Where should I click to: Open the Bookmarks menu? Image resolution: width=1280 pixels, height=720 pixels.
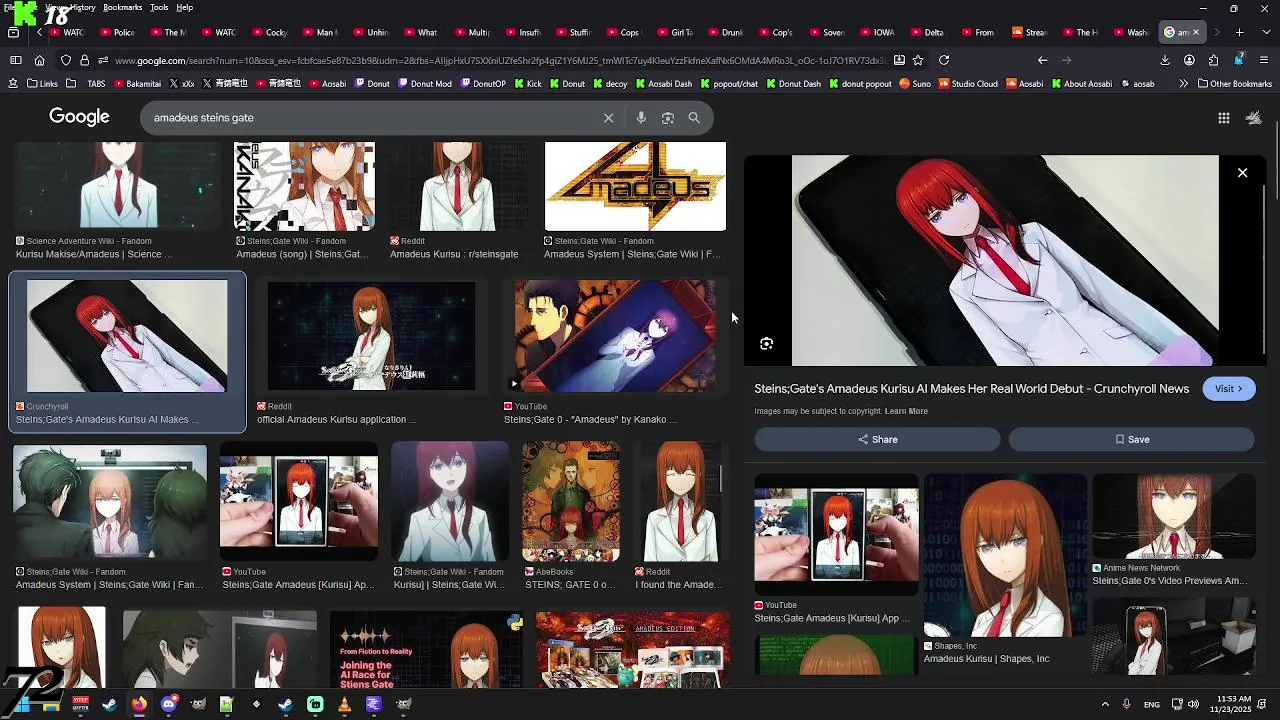pyautogui.click(x=122, y=7)
